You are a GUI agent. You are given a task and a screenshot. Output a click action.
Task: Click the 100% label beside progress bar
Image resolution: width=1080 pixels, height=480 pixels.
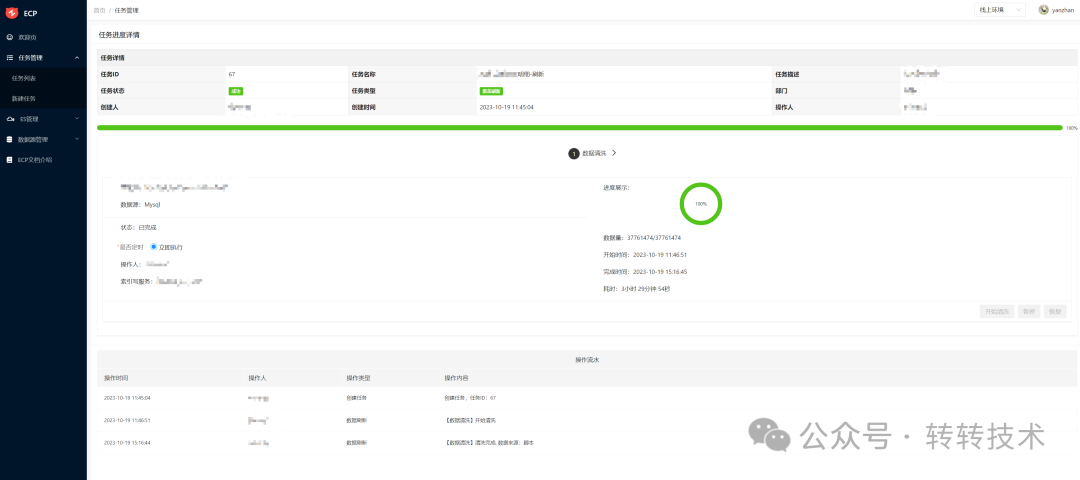(1072, 128)
